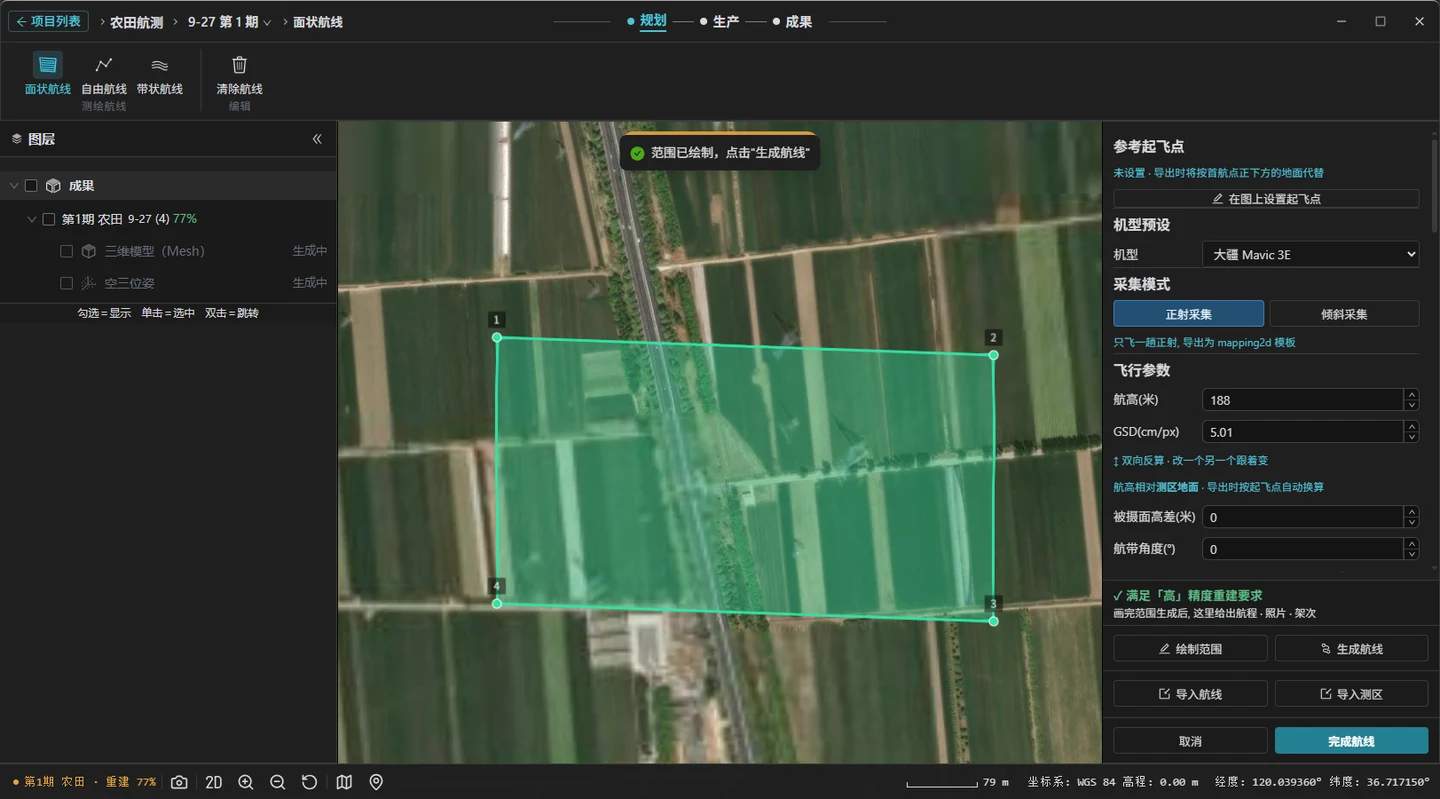
Task: Open the 9-27 第 1 期 phase dropdown
Action: (230, 22)
